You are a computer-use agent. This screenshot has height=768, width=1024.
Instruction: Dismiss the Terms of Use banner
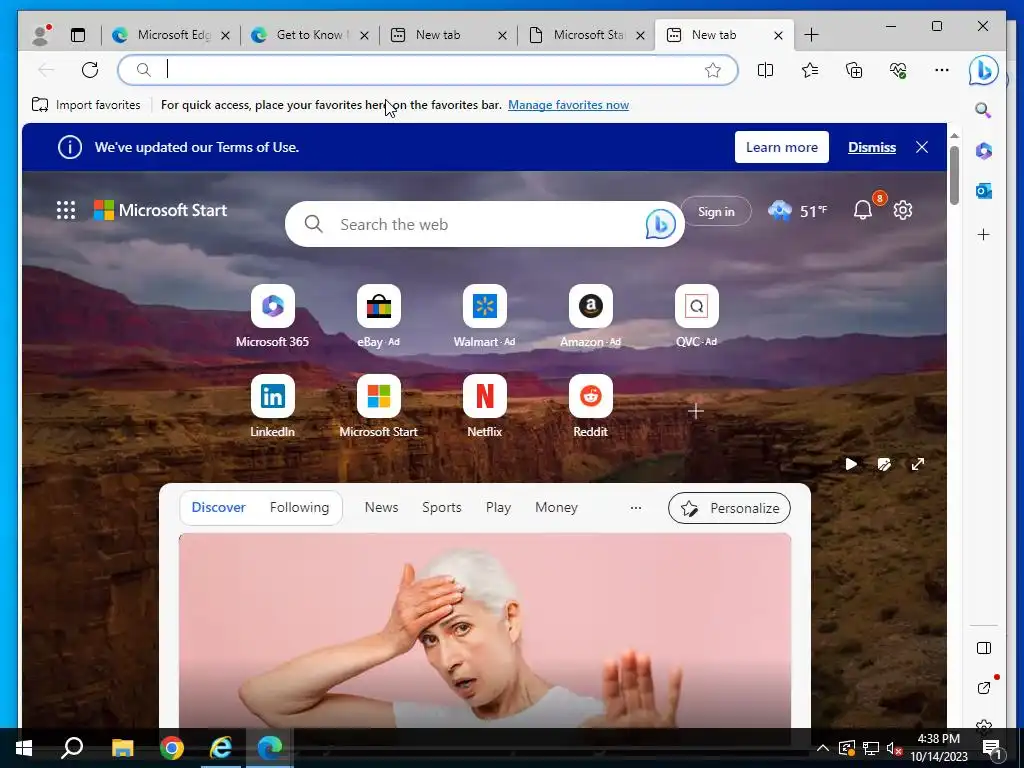(x=872, y=148)
